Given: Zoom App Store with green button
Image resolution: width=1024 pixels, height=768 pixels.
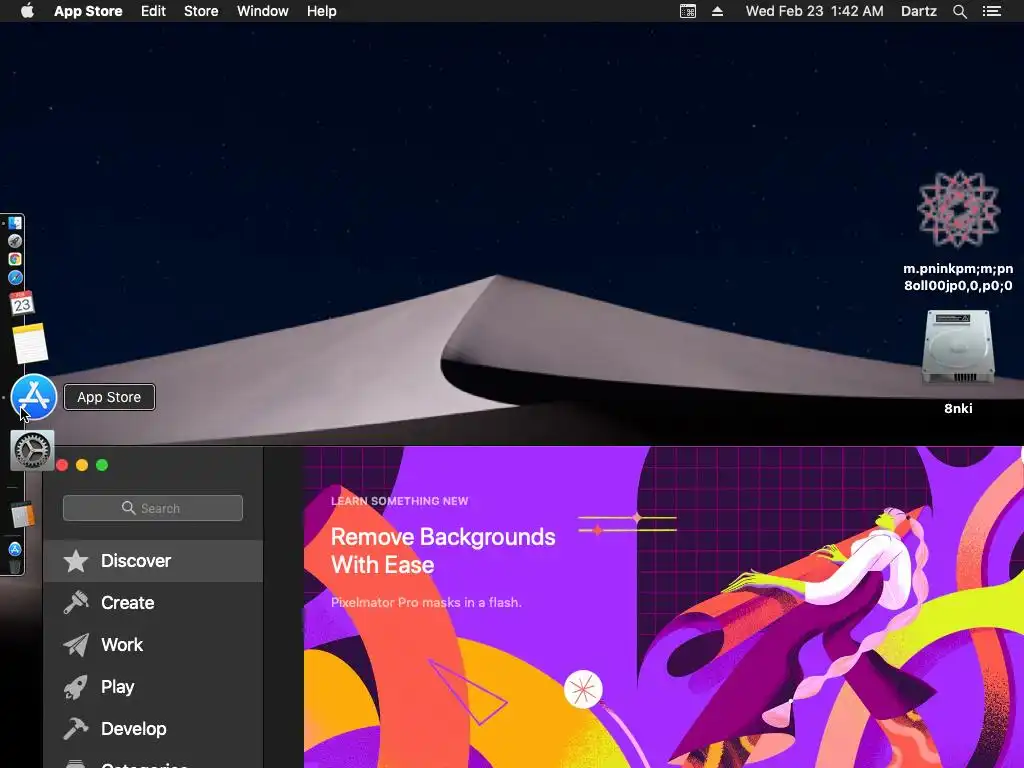Looking at the screenshot, I should tap(102, 466).
